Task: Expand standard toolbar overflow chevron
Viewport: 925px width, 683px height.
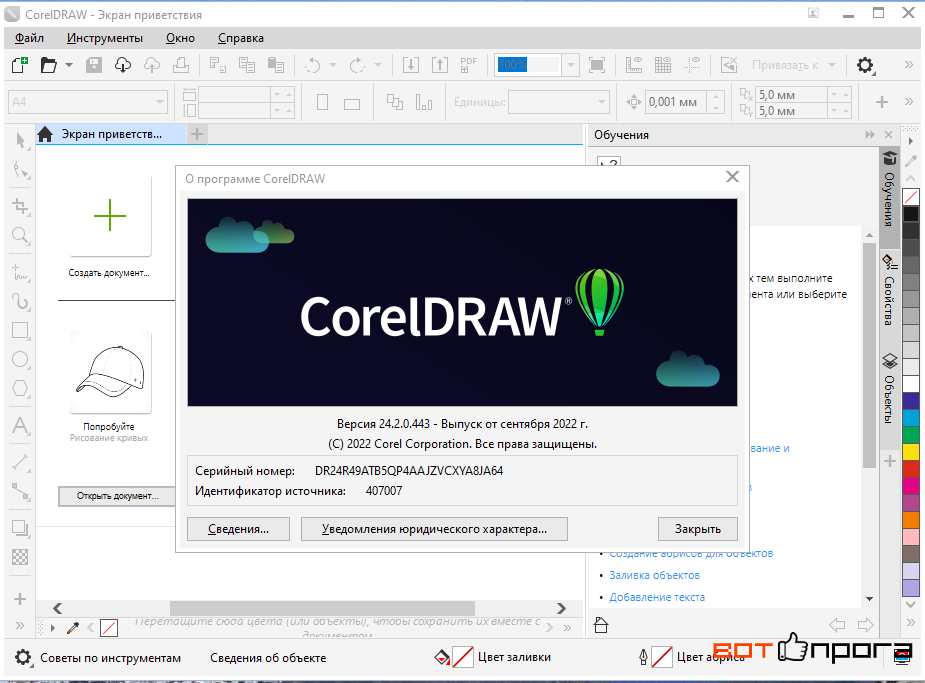Action: point(909,65)
